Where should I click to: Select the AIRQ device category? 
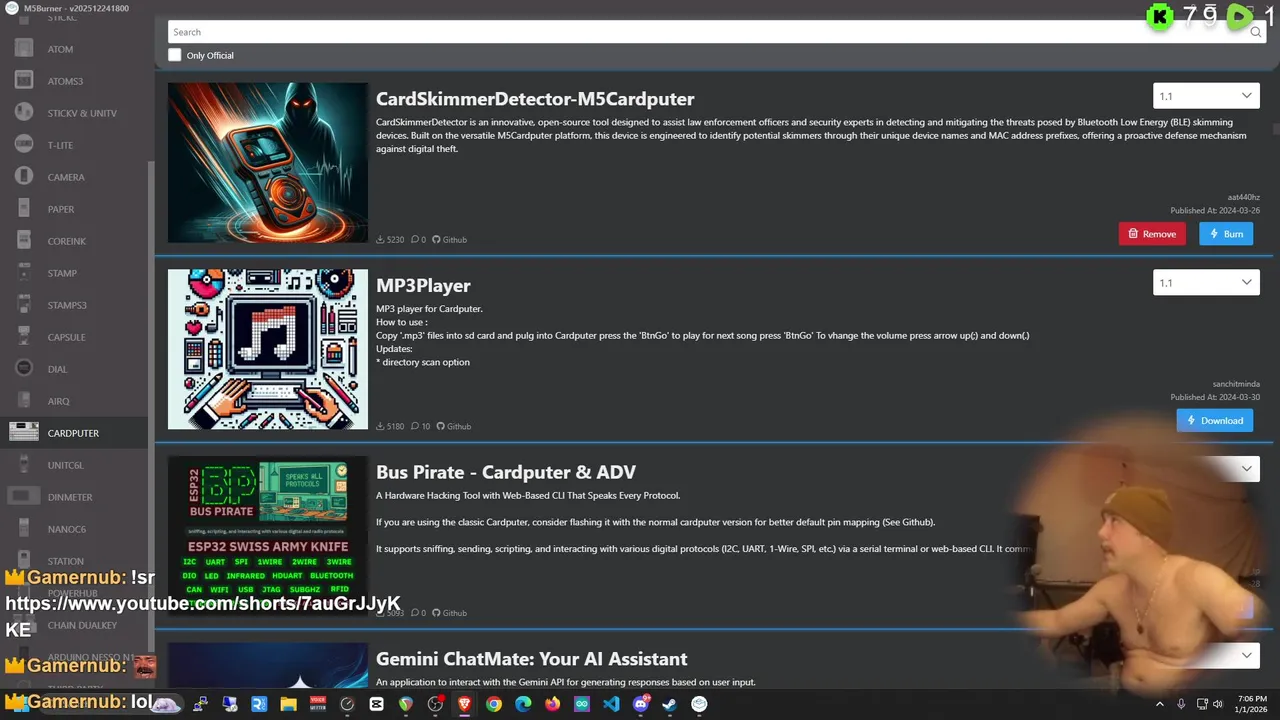pyautogui.click(x=74, y=401)
